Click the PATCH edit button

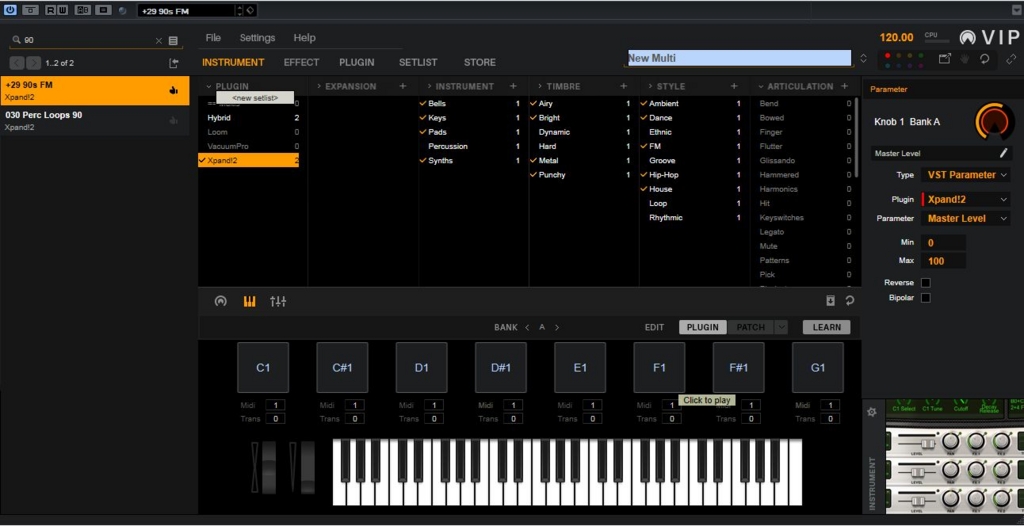point(750,327)
